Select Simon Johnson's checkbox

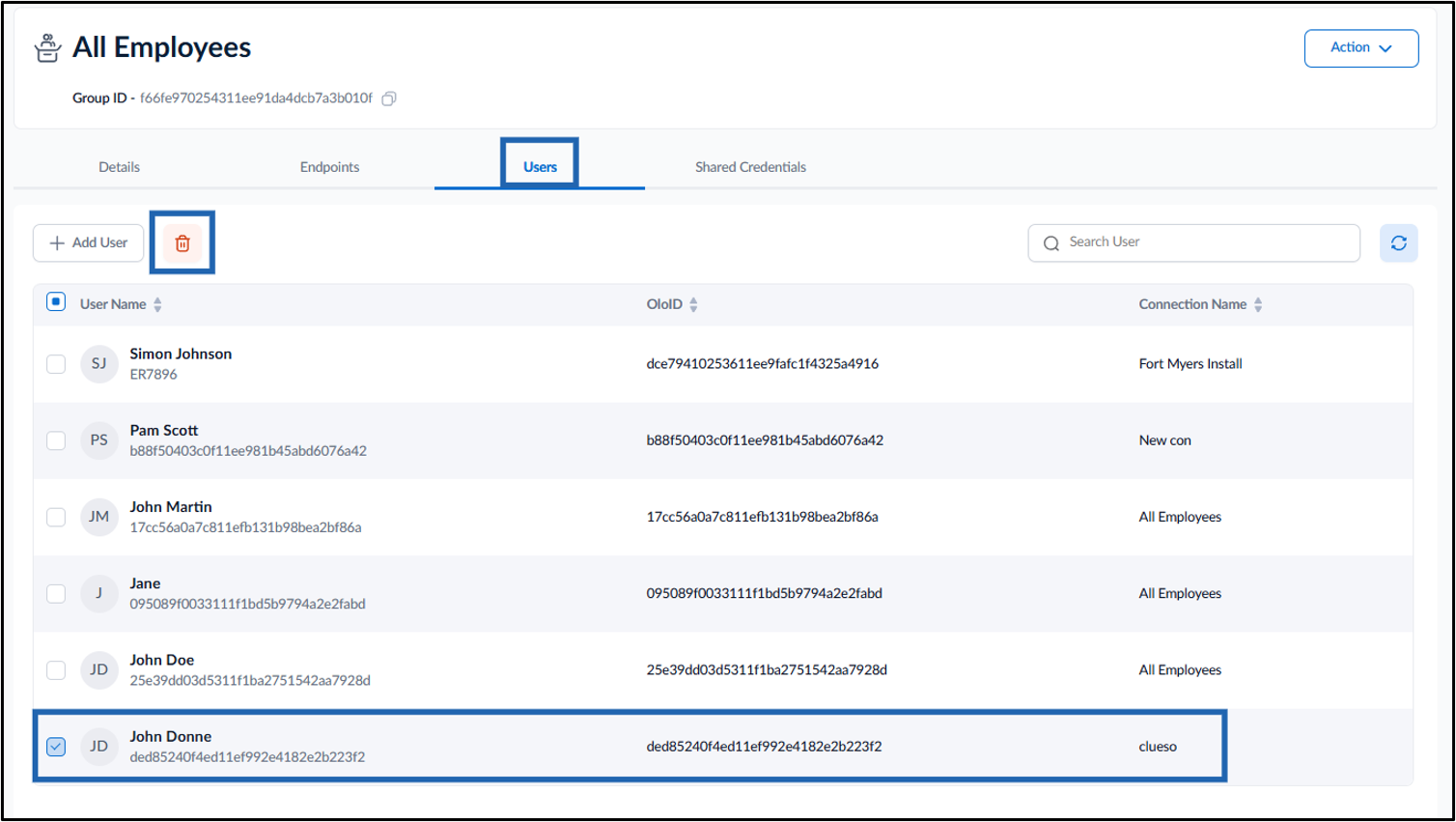click(x=56, y=364)
